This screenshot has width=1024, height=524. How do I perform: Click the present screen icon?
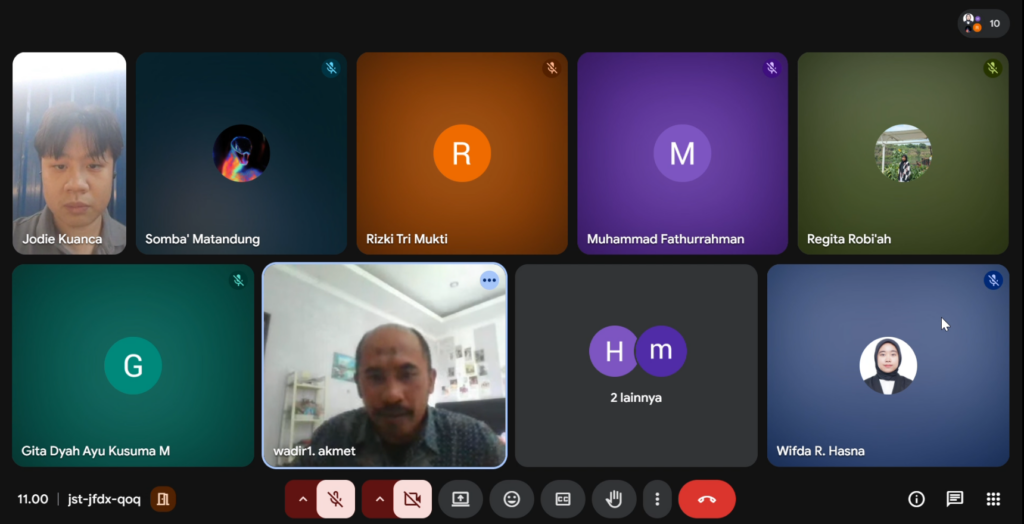460,499
